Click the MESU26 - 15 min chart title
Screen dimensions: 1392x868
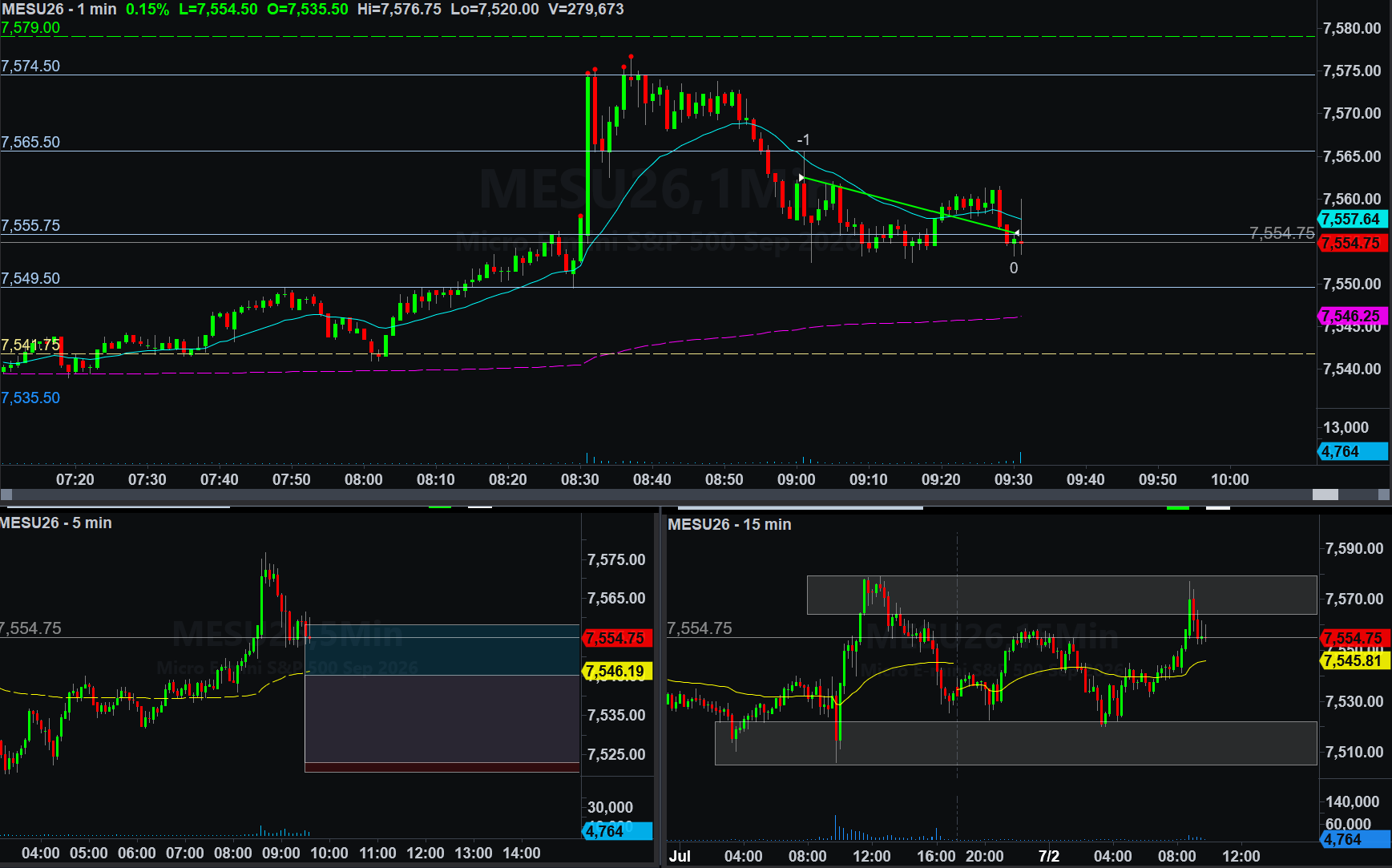pos(729,524)
